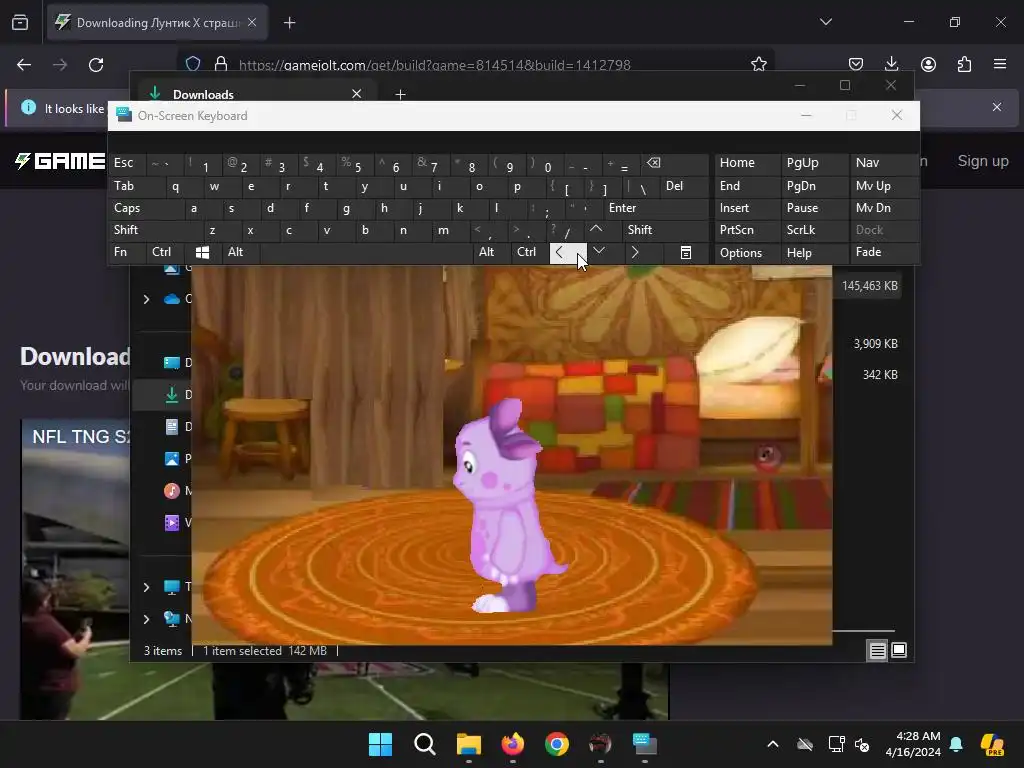Screen dimensions: 1024x768
Task: Switch Explorer to details view
Action: (x=878, y=650)
